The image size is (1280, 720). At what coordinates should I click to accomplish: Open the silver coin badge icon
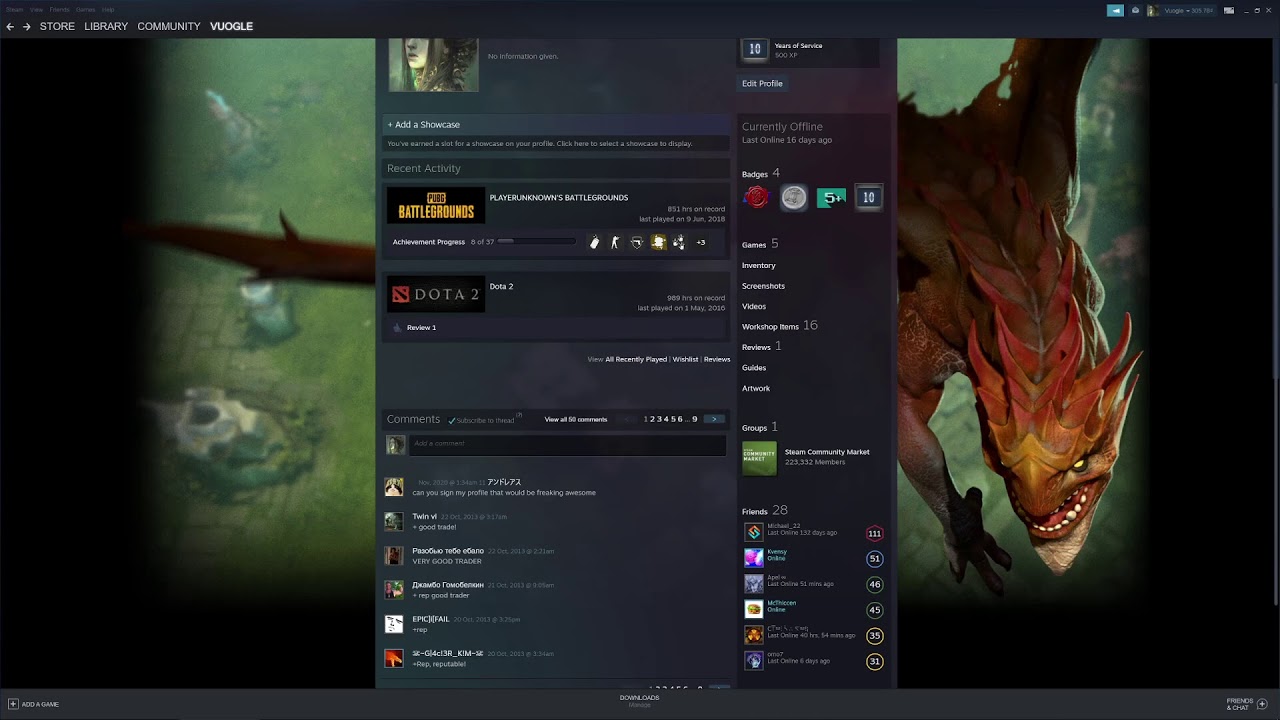[x=794, y=198]
